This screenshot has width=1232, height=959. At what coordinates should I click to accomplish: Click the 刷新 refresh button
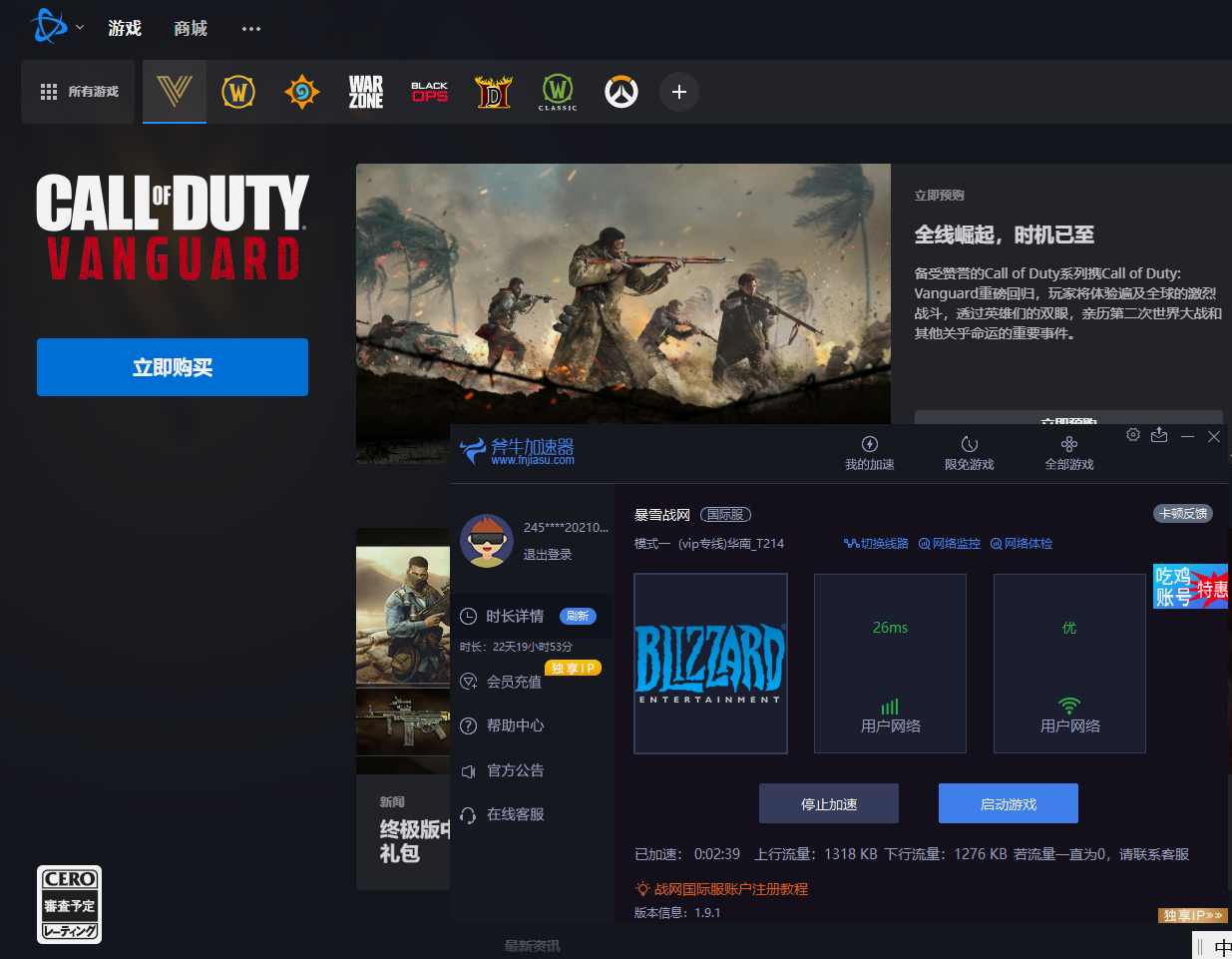click(578, 616)
